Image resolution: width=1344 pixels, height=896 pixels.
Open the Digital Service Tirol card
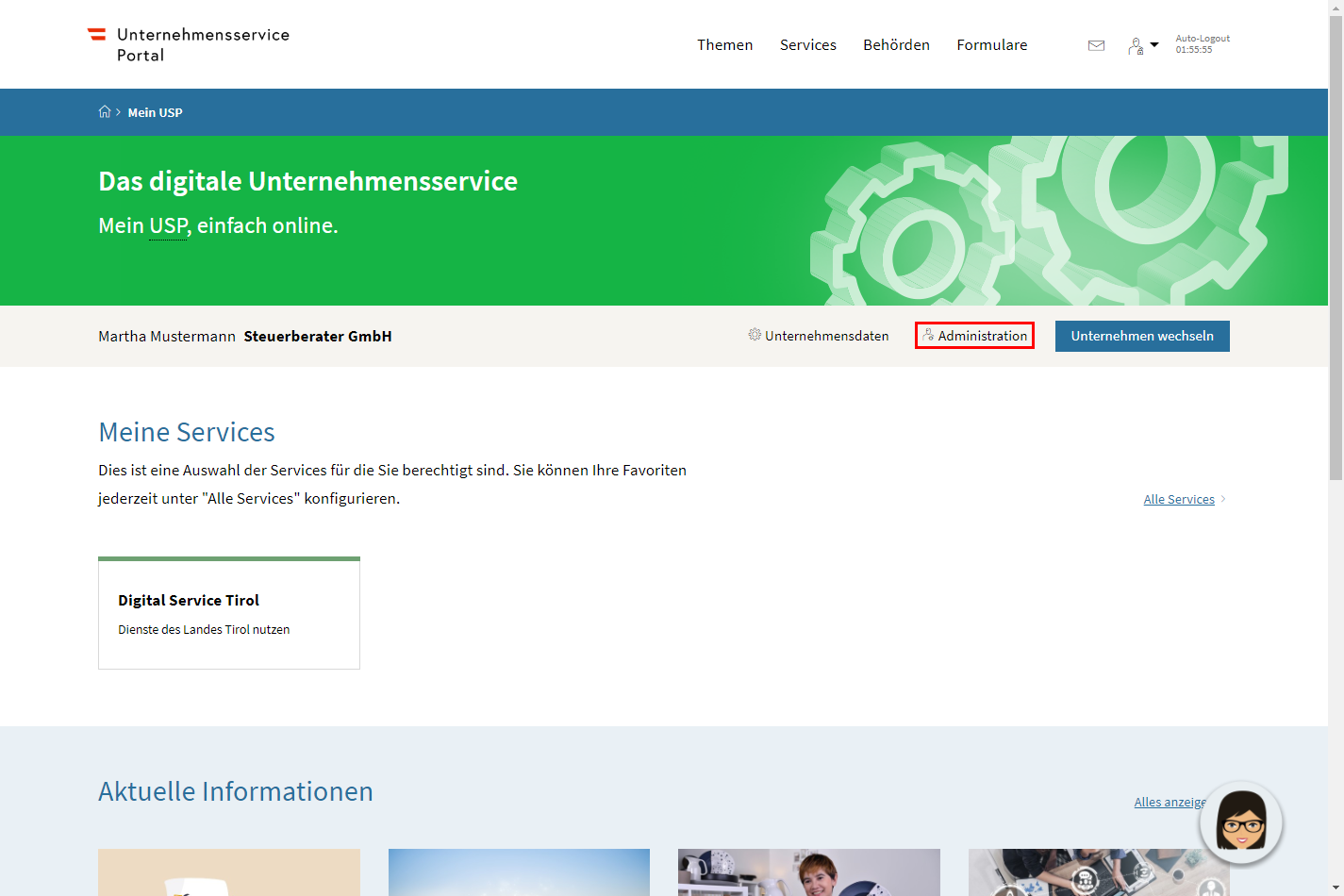click(229, 613)
